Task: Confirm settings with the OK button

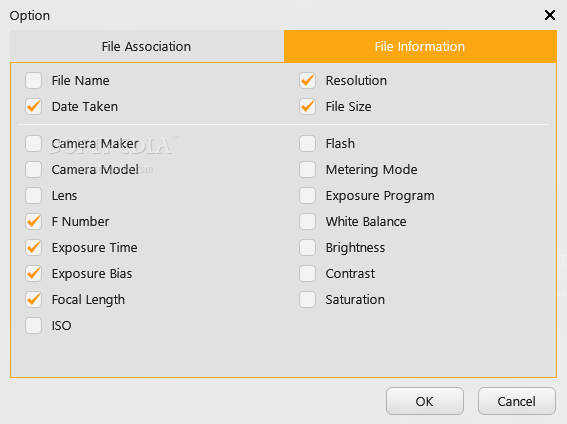Action: 425,401
